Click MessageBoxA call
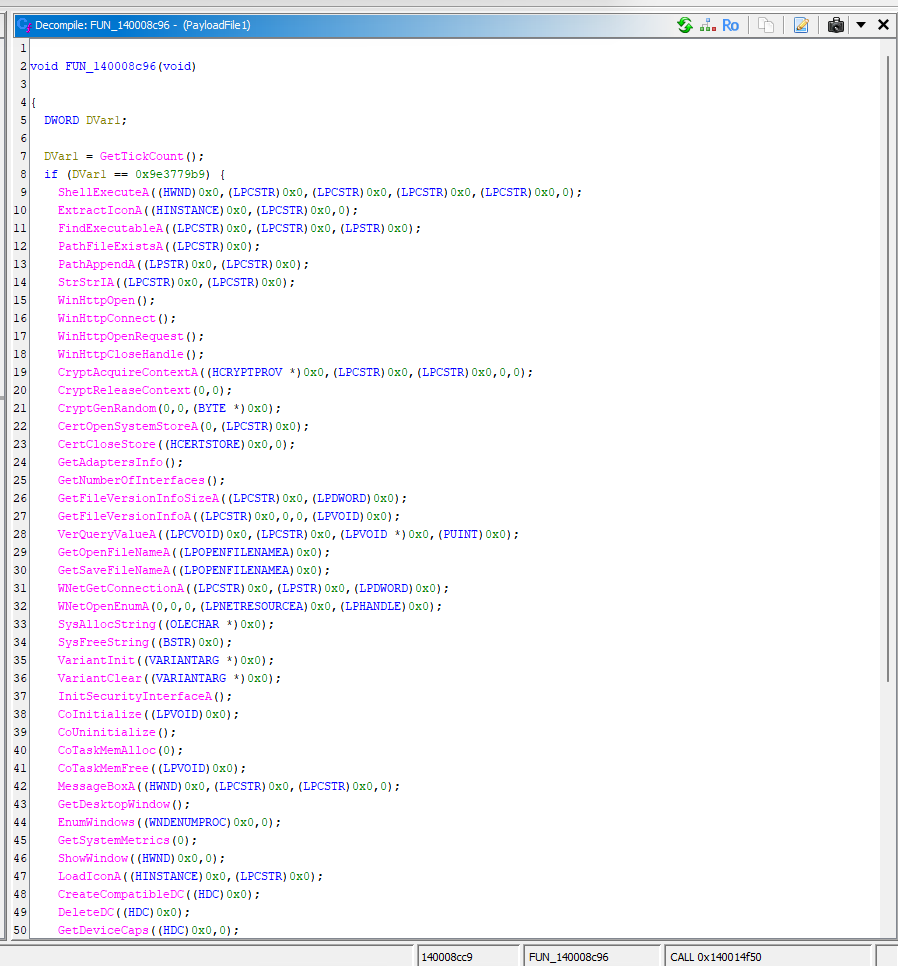This screenshot has height=966, width=898. tap(96, 785)
